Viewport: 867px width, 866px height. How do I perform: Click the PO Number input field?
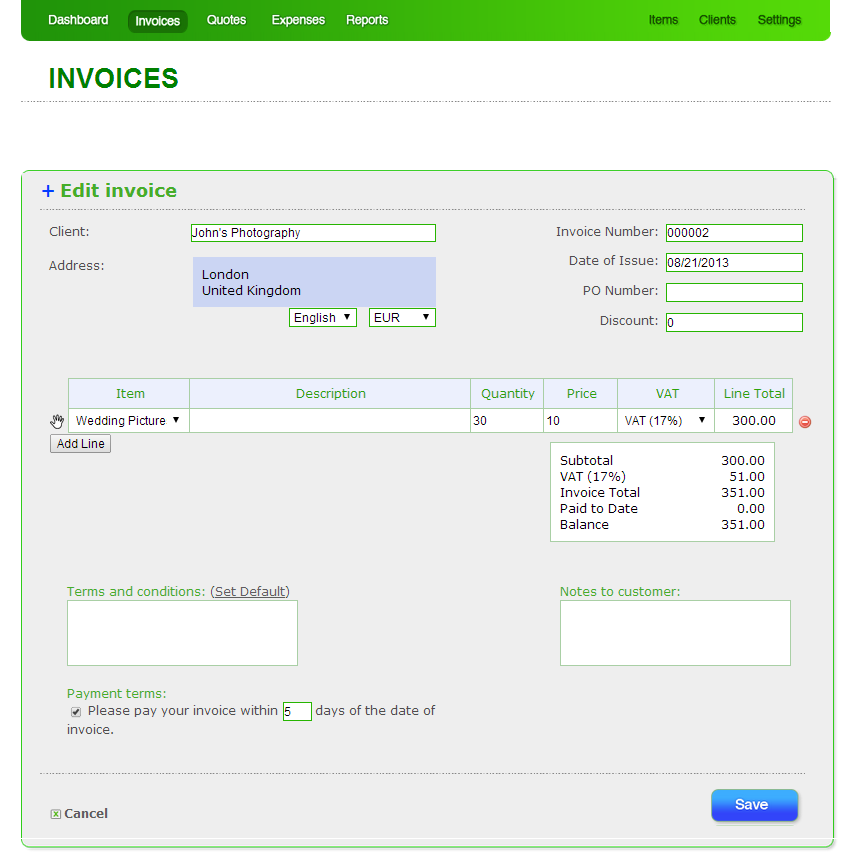733,292
